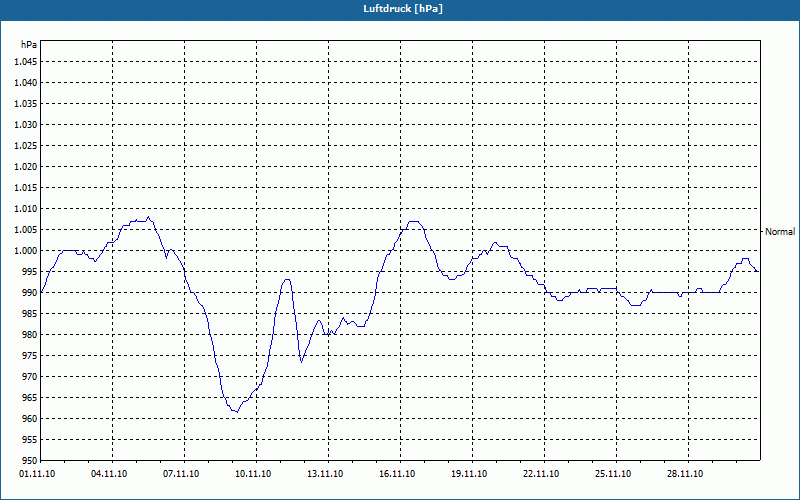Screen dimensions: 800x500
Task: Pick the 28.11.10 date label
Action: (685, 474)
